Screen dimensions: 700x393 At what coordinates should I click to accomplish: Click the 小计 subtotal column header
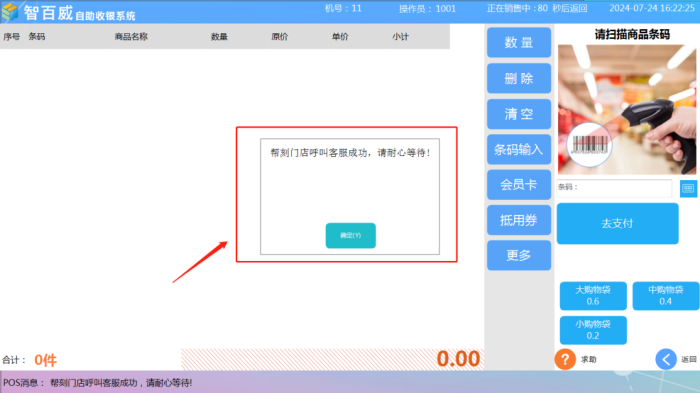(400, 37)
